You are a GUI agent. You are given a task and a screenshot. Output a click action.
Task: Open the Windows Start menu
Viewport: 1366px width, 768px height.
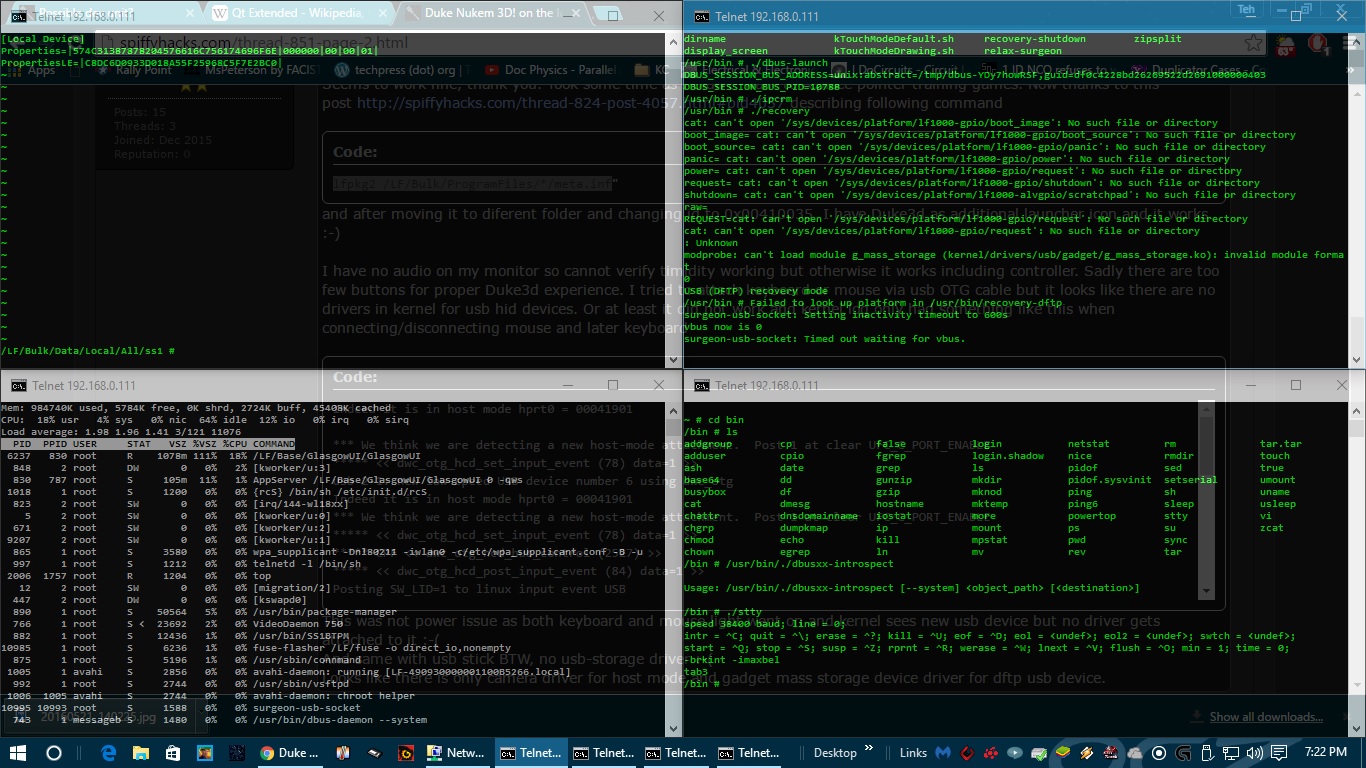point(18,752)
